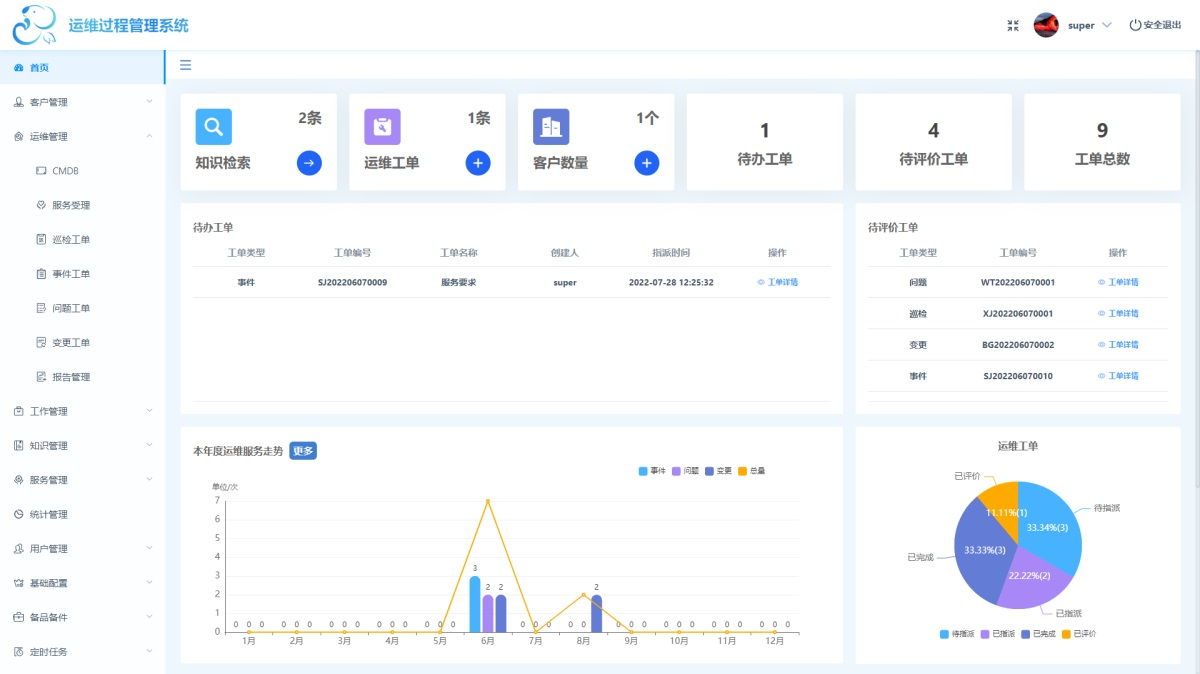Collapse 运维管理 menu chevron
Image resolution: width=1200 pixels, height=674 pixels.
point(149,136)
